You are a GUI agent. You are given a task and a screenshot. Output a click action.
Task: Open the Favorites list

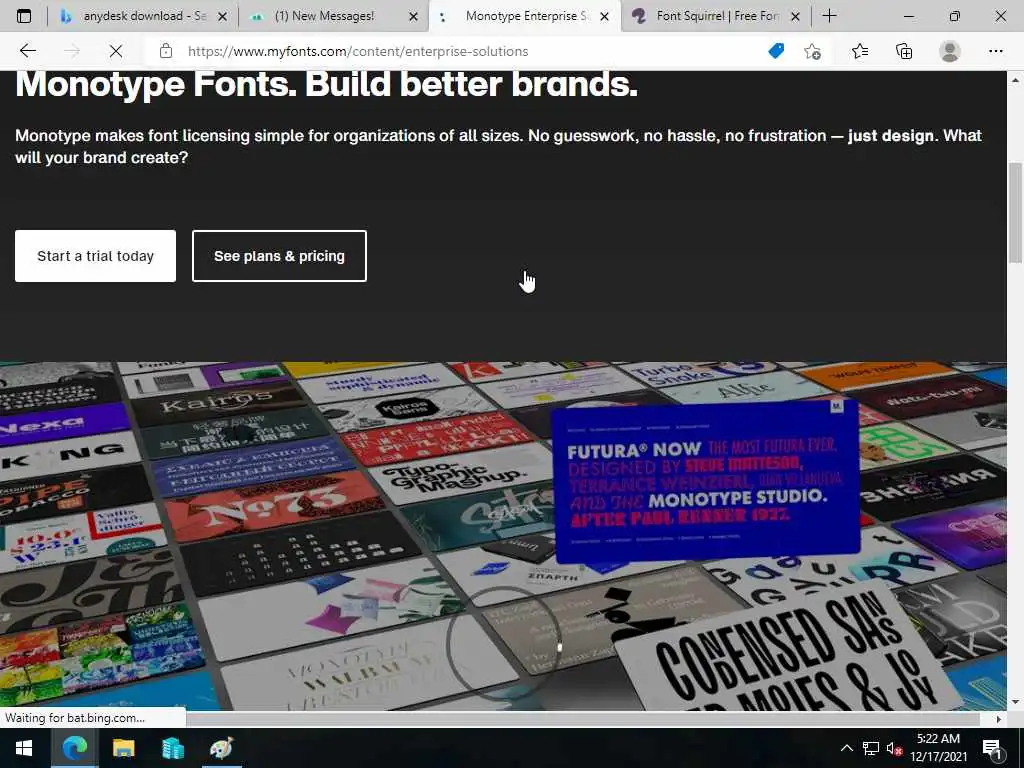pos(860,51)
